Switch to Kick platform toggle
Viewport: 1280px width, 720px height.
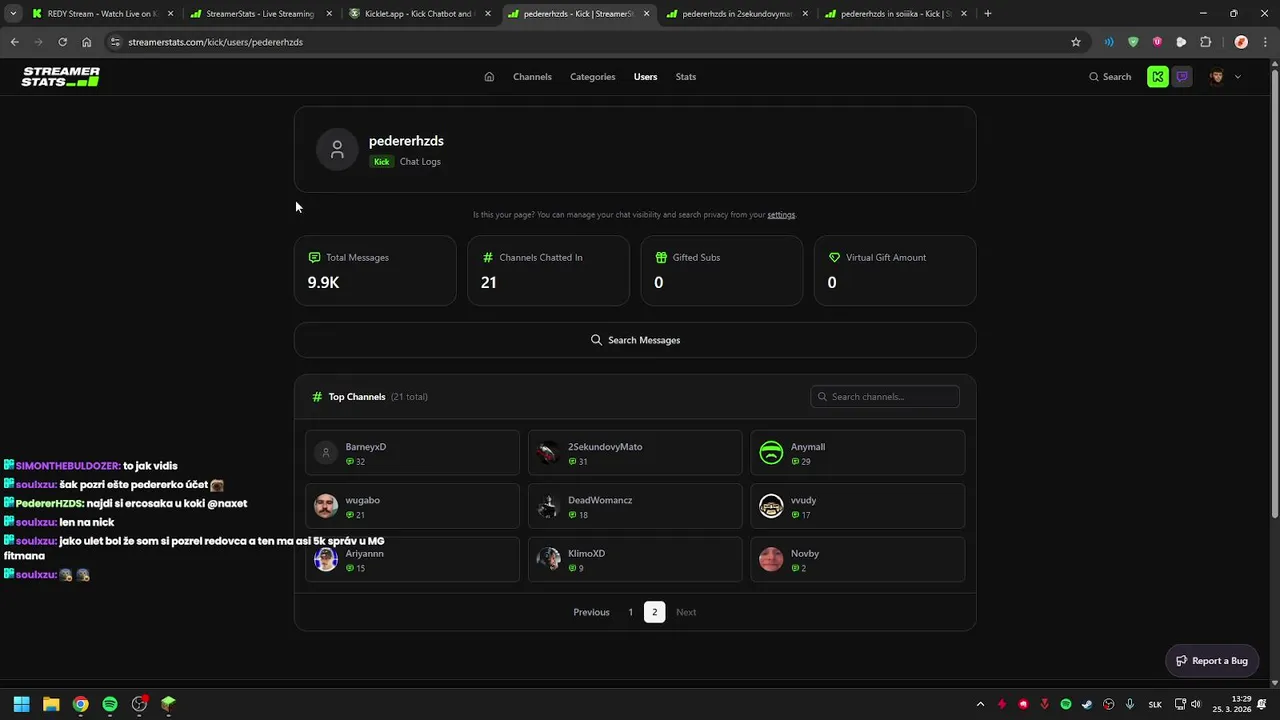pyautogui.click(x=1158, y=77)
